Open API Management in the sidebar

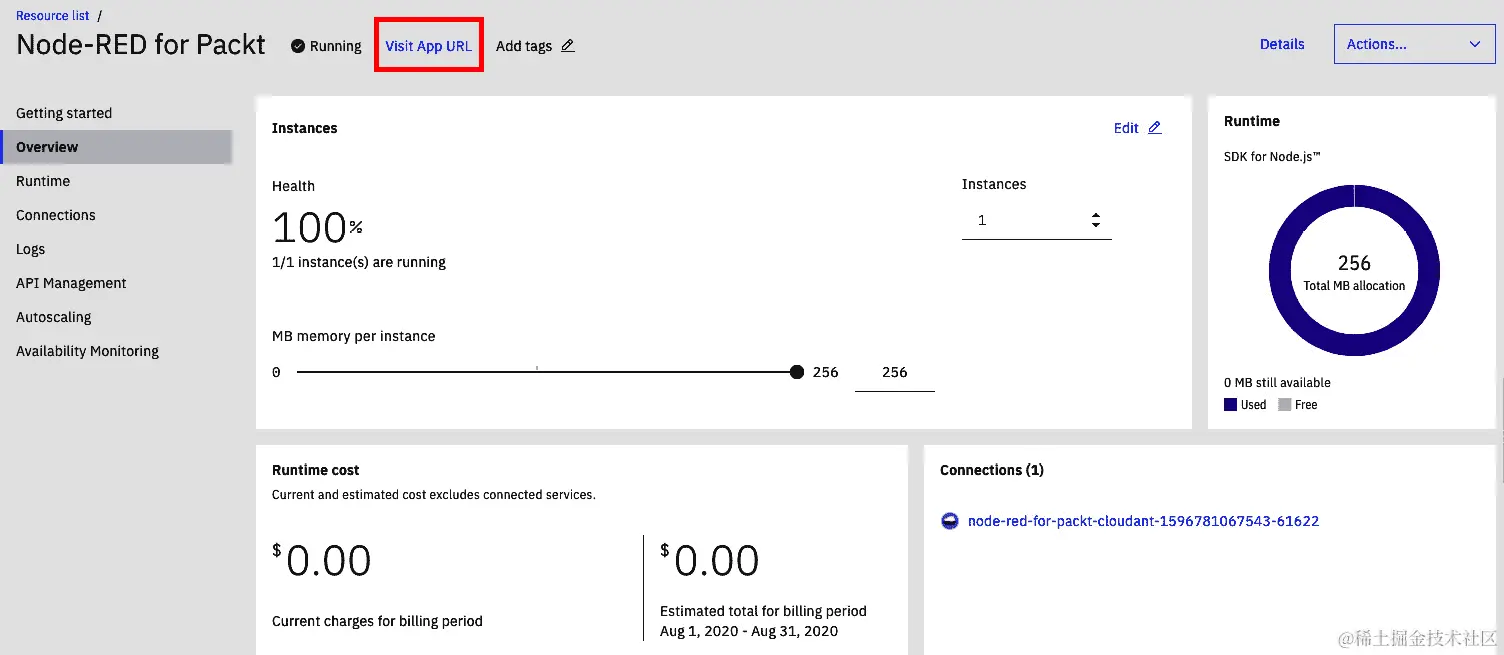pyautogui.click(x=71, y=283)
